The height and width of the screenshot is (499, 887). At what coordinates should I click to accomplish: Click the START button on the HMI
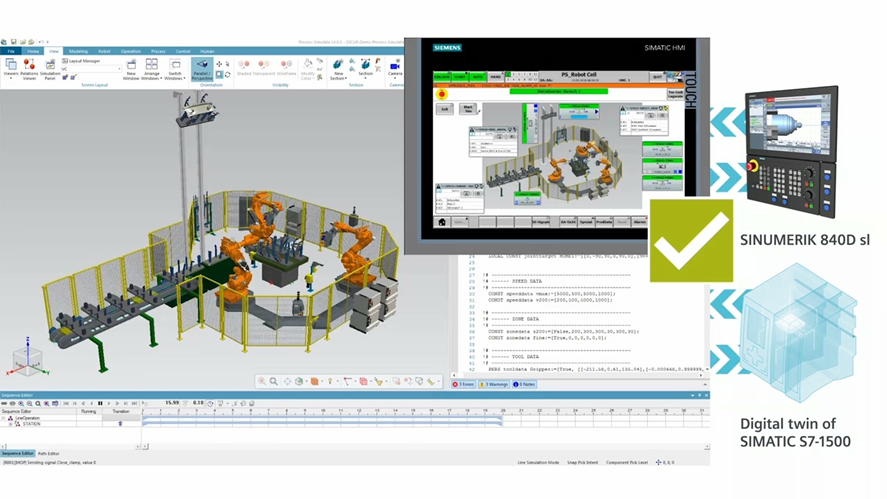(x=460, y=76)
